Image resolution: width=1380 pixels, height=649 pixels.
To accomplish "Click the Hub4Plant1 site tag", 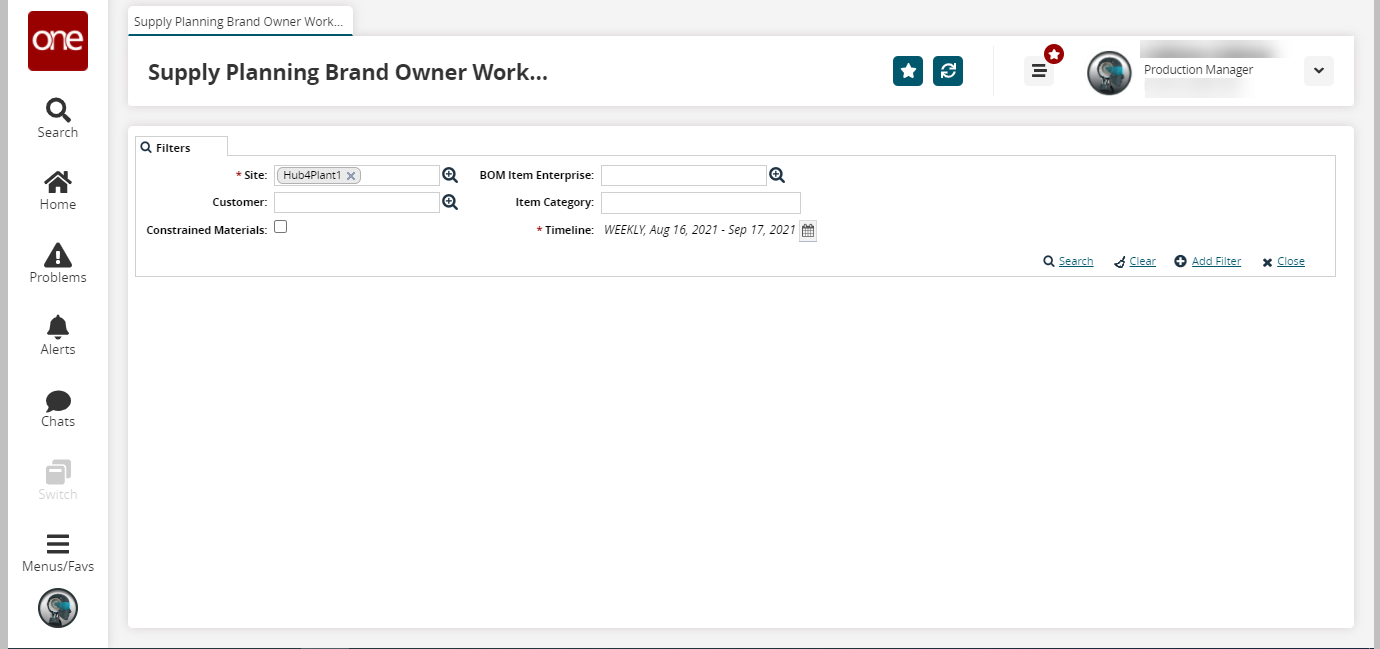I will tap(319, 175).
